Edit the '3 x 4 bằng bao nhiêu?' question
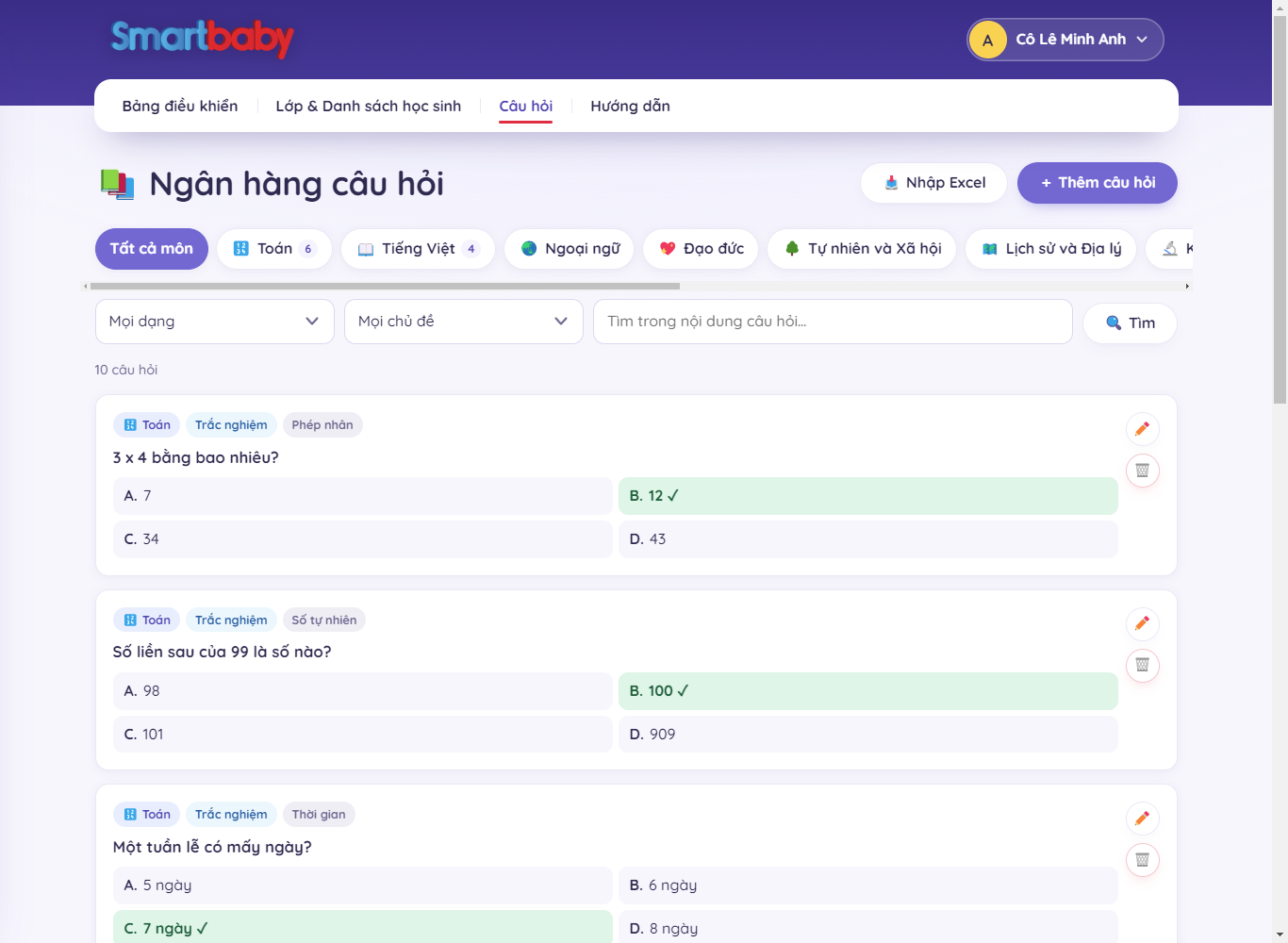The image size is (1288, 943). [x=1142, y=429]
